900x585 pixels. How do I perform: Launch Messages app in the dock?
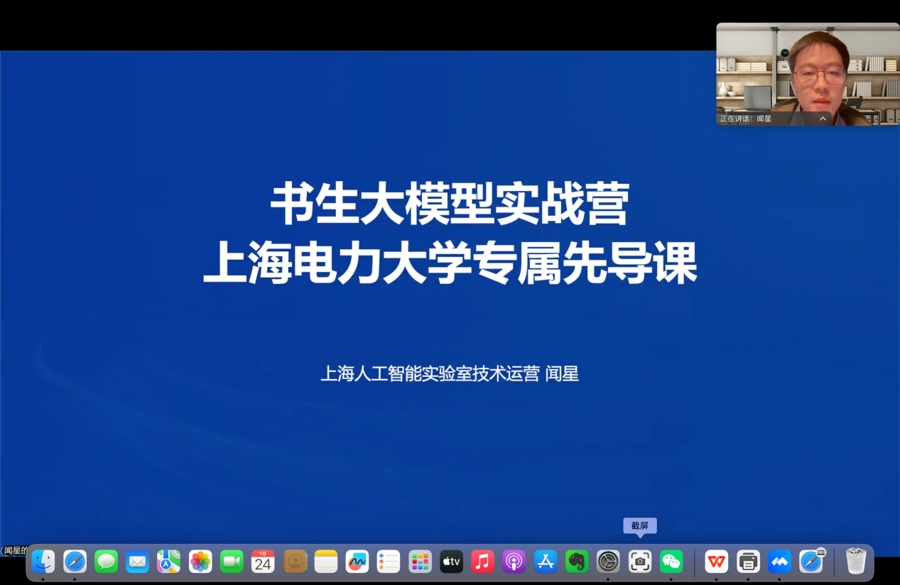[106, 562]
